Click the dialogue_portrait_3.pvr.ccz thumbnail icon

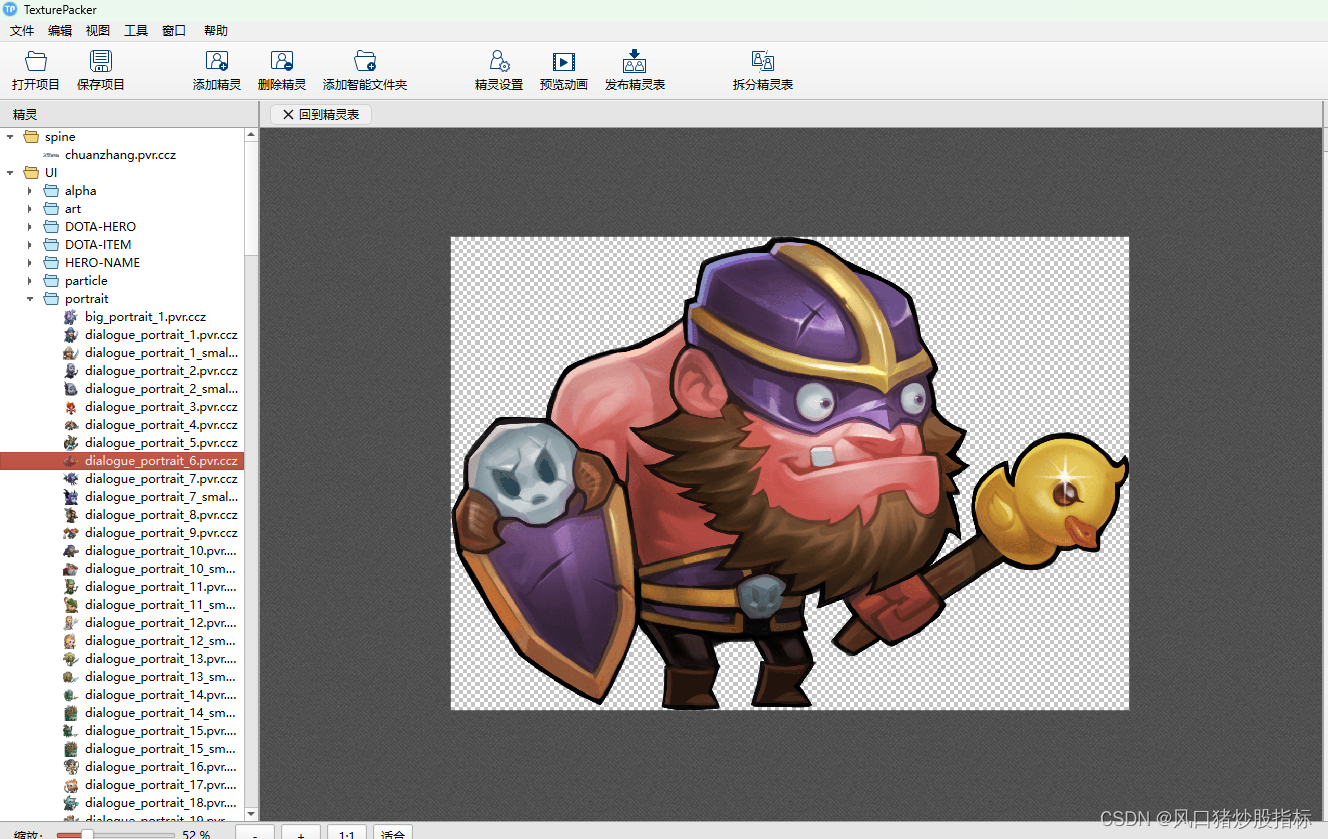coord(70,407)
